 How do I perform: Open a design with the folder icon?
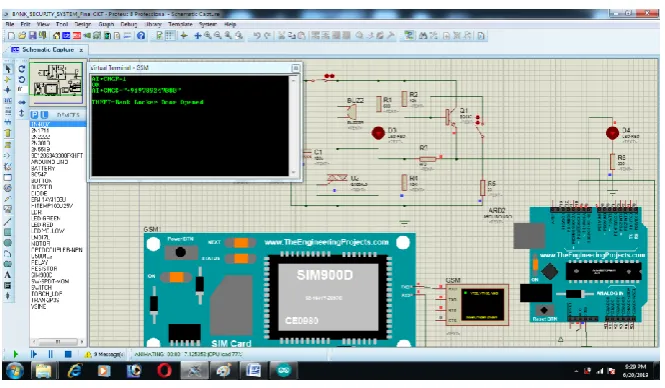(22, 36)
